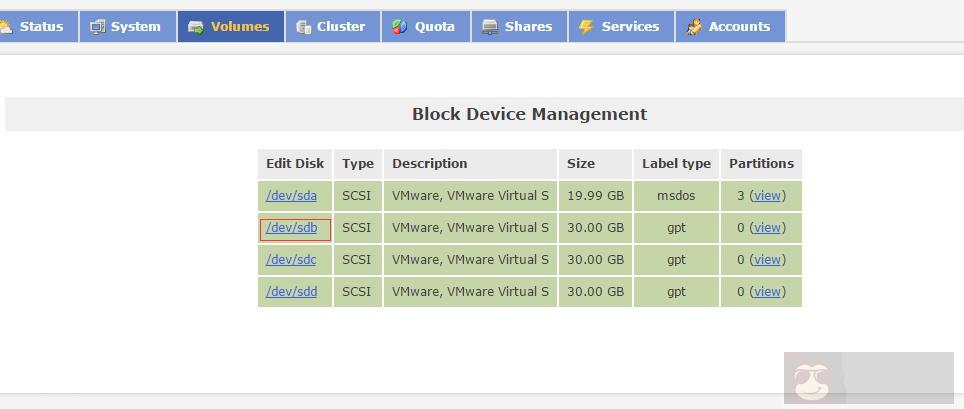Click the Shares drive icon

[x=489, y=27]
